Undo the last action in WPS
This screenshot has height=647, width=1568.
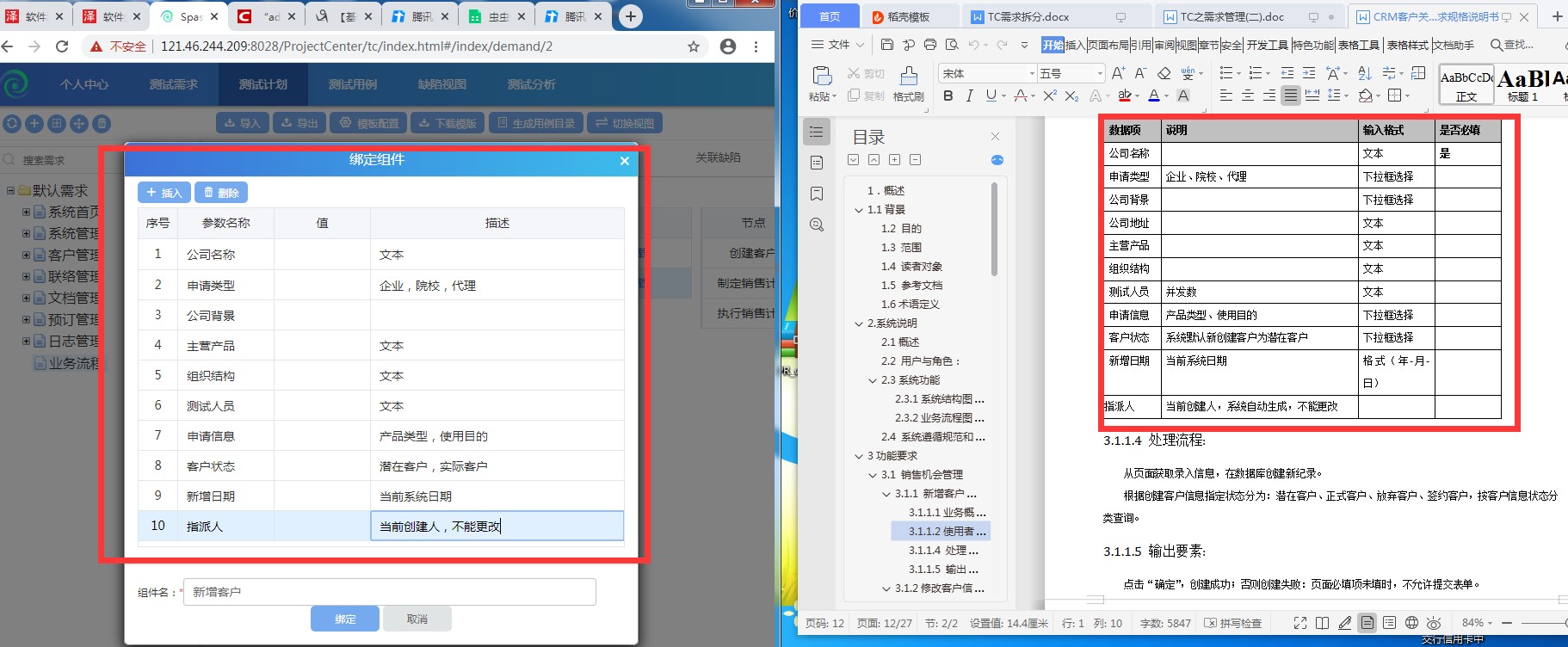973,45
